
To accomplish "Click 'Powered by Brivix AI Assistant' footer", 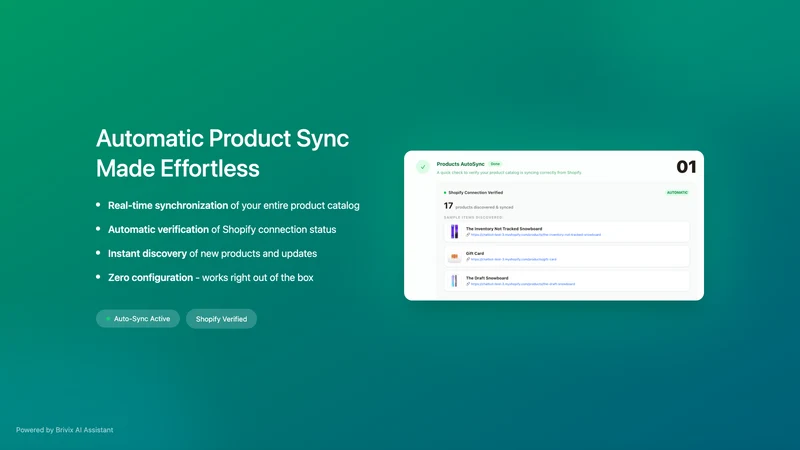I will point(64,430).
